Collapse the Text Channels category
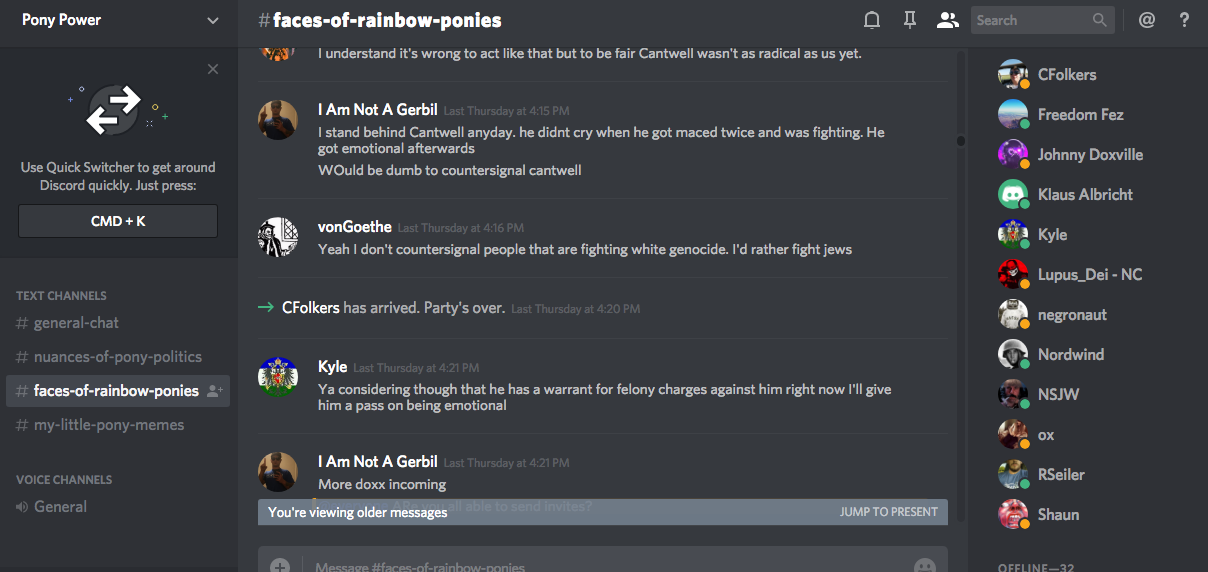The image size is (1208, 572). (x=61, y=296)
